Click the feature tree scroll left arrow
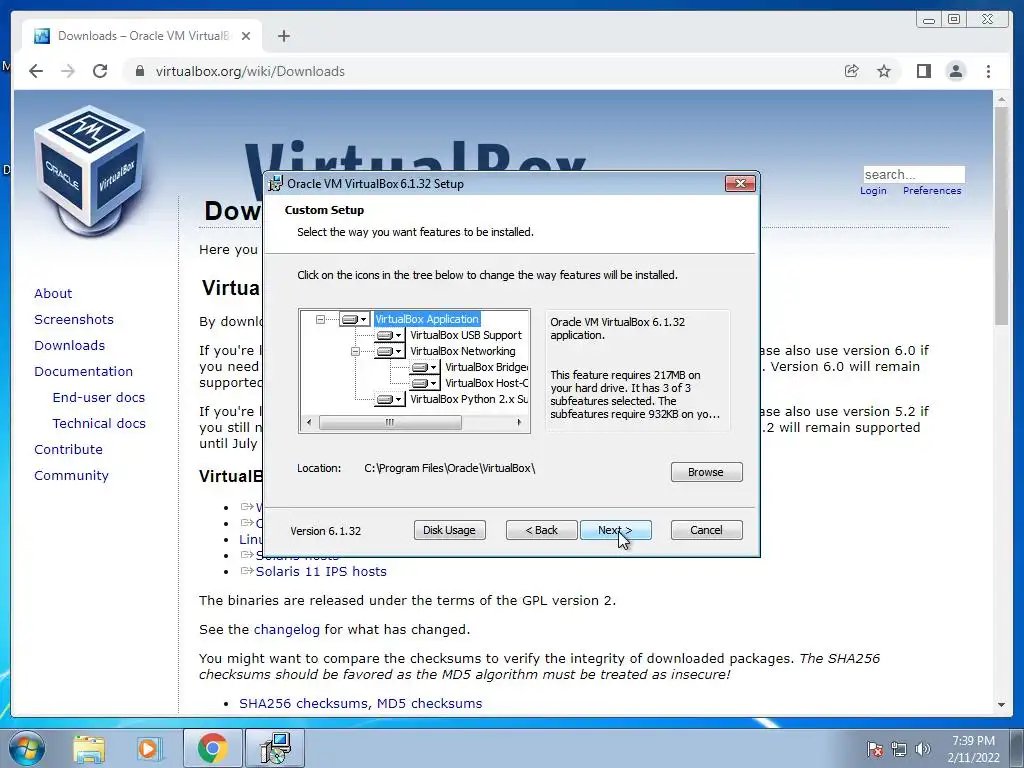 pyautogui.click(x=309, y=423)
